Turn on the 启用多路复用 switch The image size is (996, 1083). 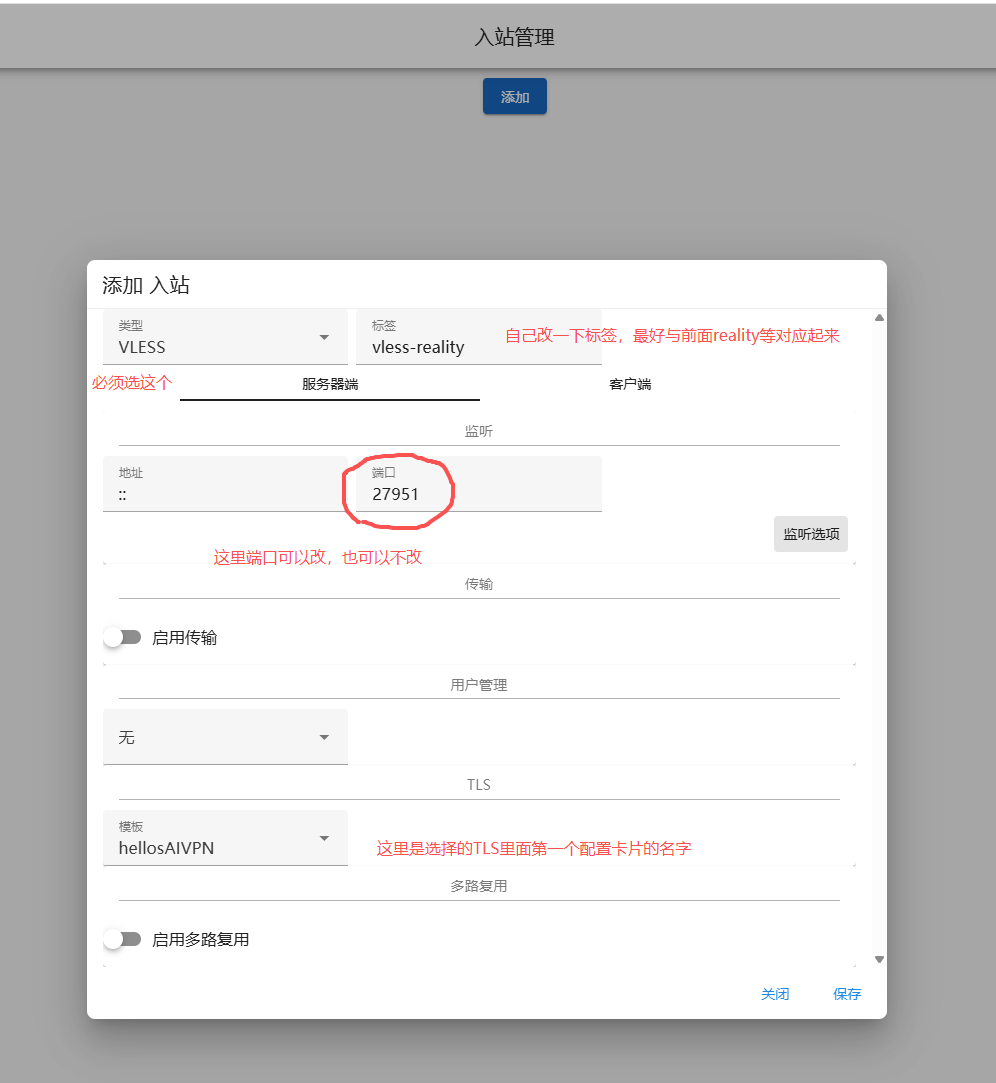[123, 939]
